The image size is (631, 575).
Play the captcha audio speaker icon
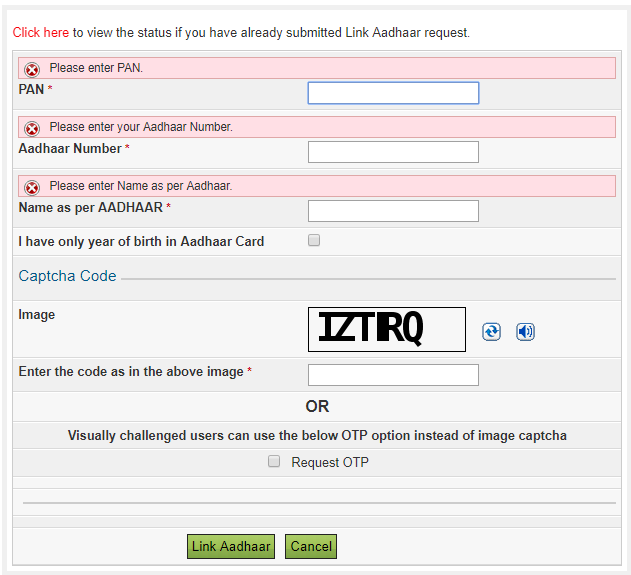click(525, 332)
